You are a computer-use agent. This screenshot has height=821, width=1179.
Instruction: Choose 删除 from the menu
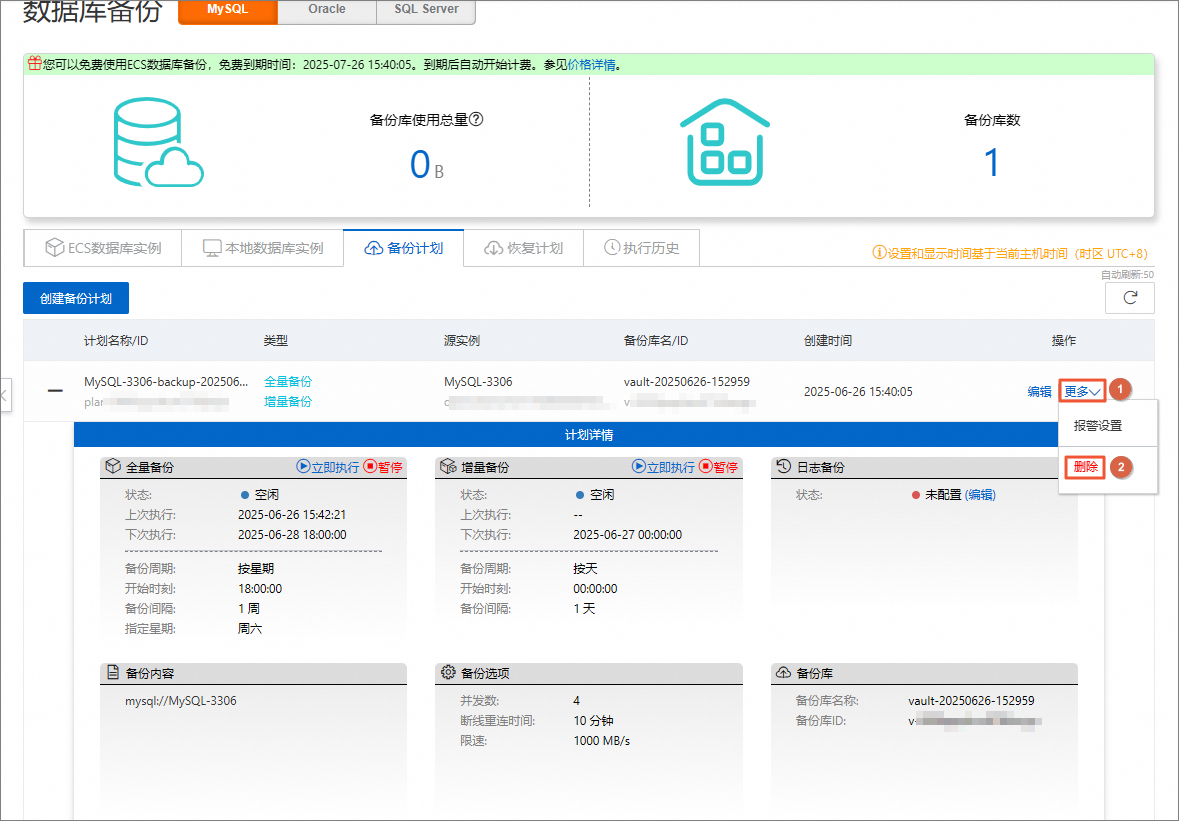tap(1085, 467)
